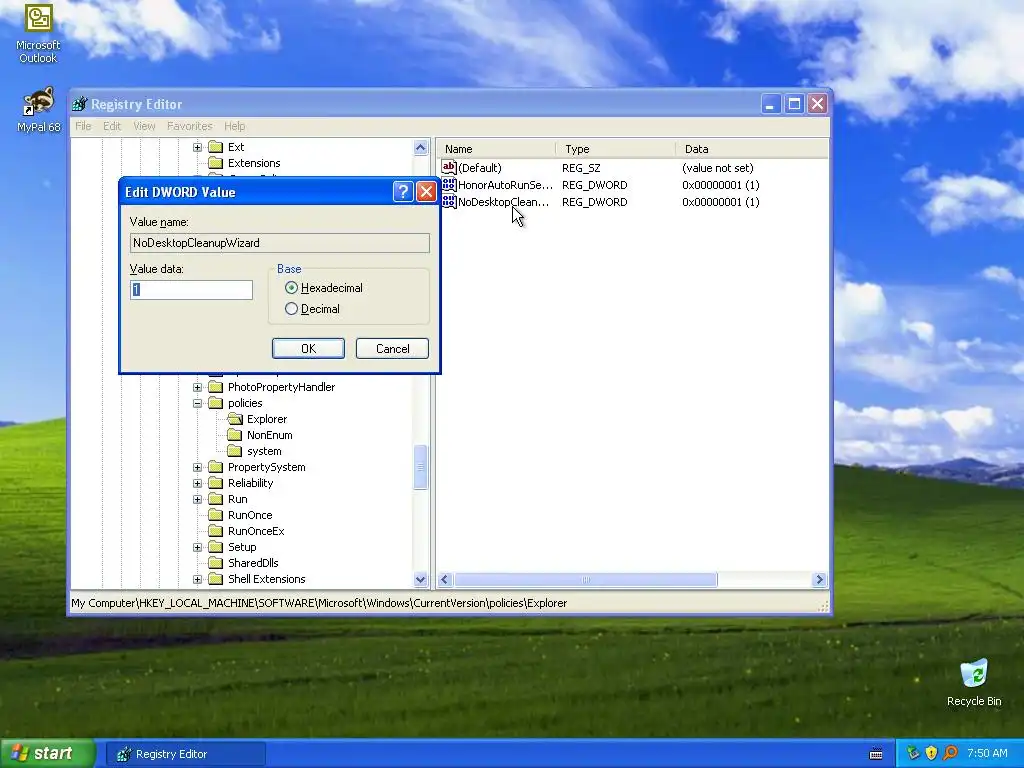
Task: Open the dialog's help question-mark button
Action: pos(403,191)
